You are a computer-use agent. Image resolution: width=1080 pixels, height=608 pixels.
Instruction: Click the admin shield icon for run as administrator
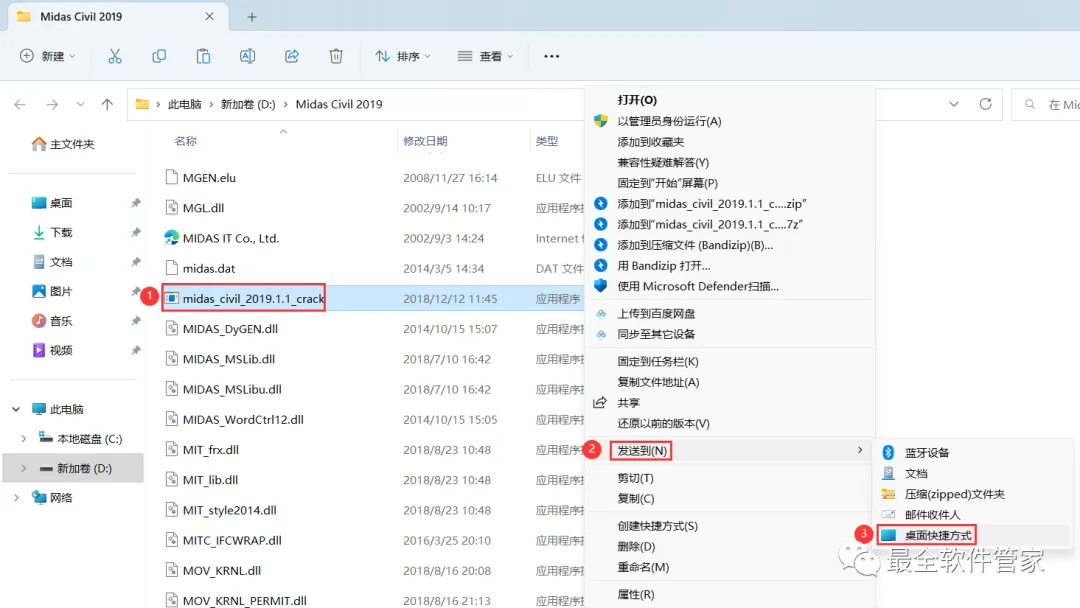[601, 121]
